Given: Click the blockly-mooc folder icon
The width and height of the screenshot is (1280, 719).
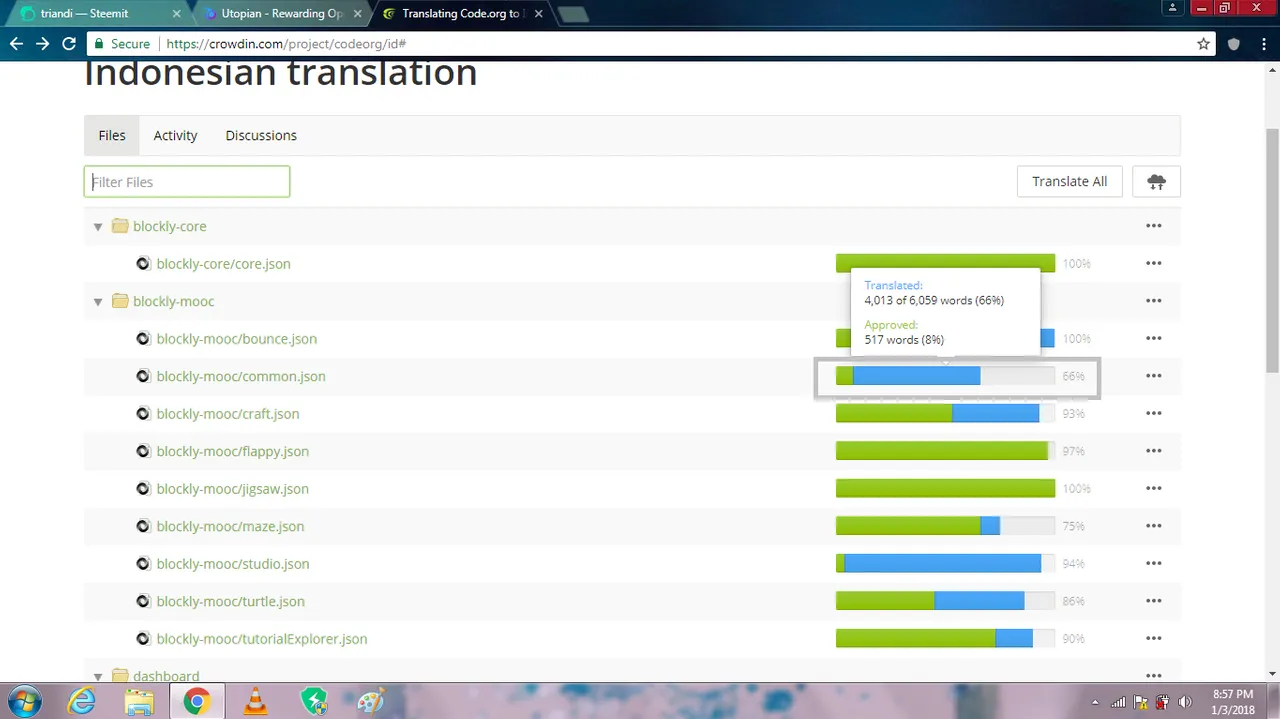Looking at the screenshot, I should coord(120,301).
